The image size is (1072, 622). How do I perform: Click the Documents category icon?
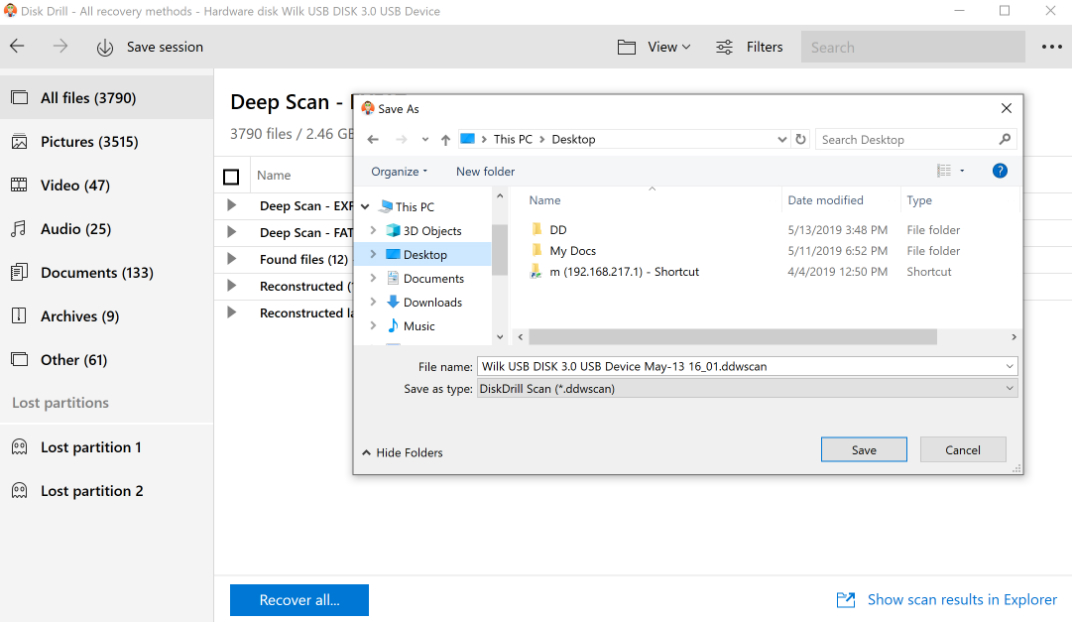(x=19, y=273)
